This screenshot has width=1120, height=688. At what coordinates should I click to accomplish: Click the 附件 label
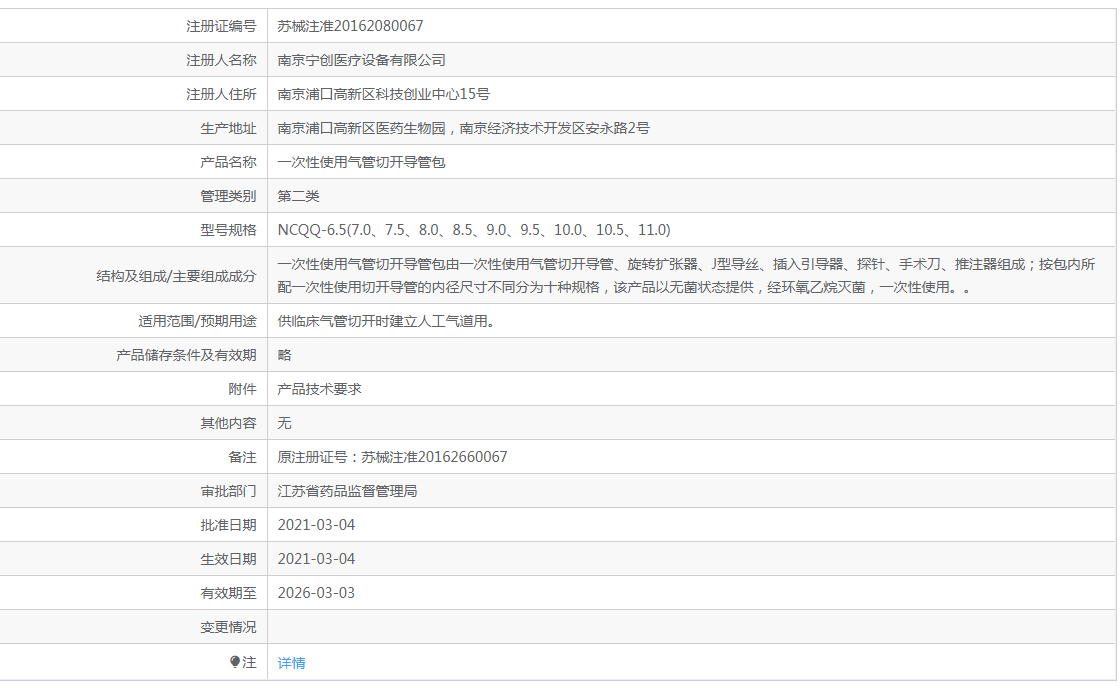pos(242,389)
